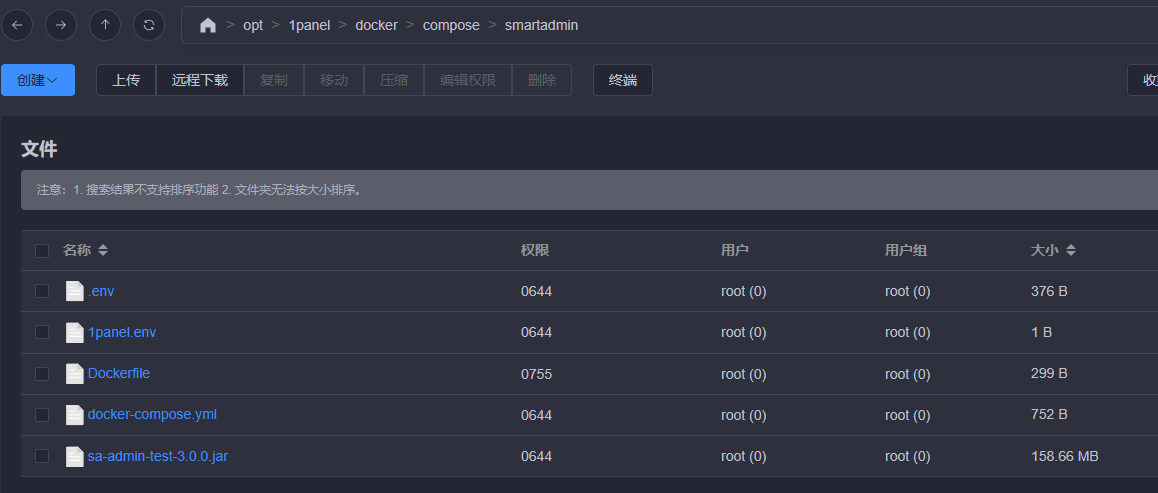Click size 376 B of .env
Screen dimensions: 1158x493
tap(1049, 292)
